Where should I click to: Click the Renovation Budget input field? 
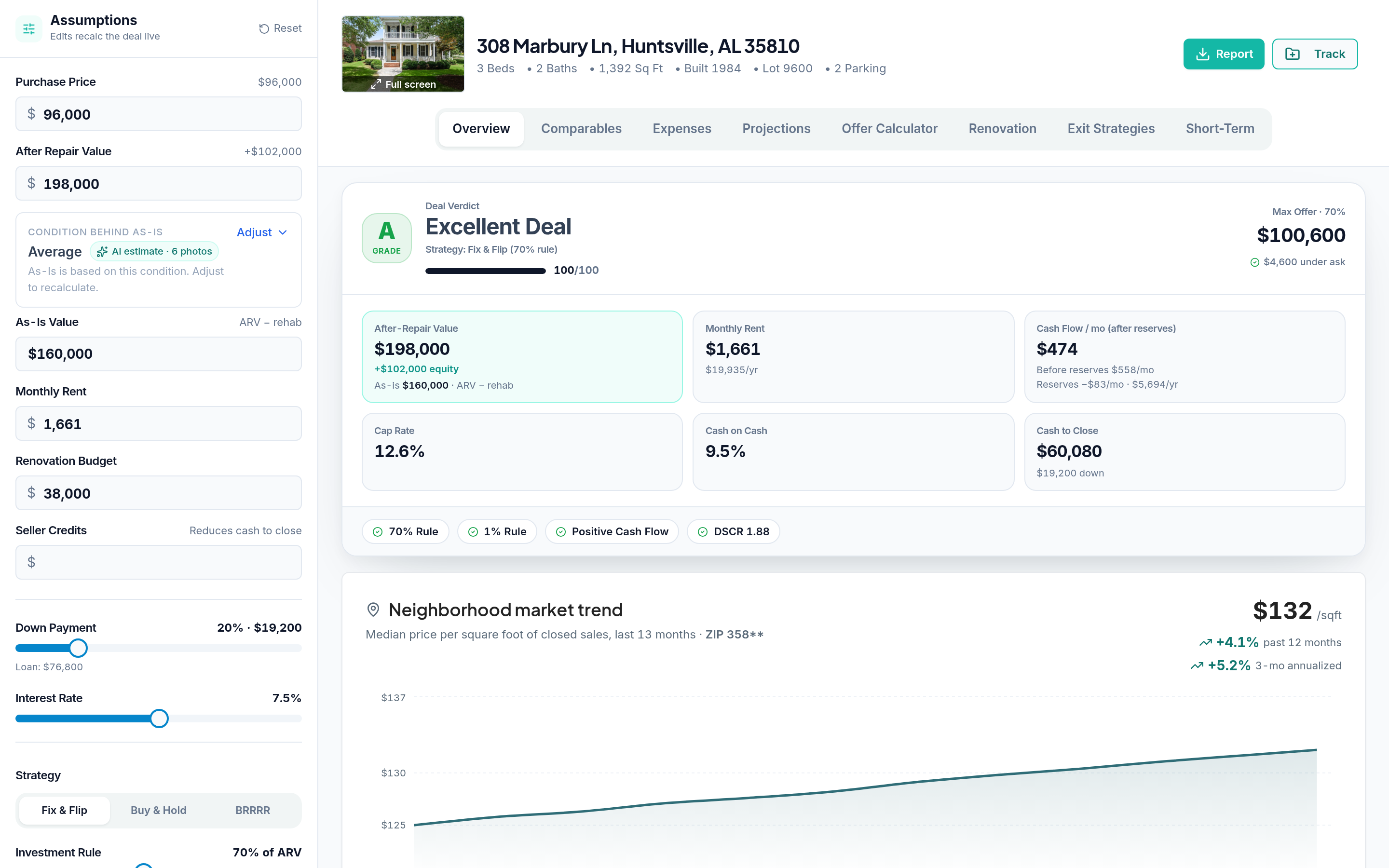point(158,493)
